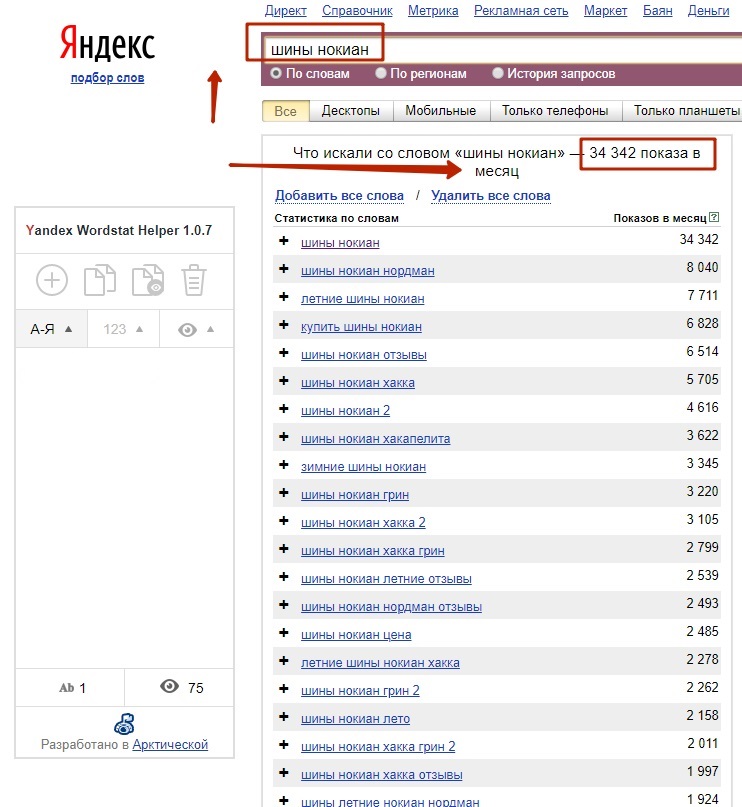The image size is (742, 807).
Task: Open the 'шины нокиан нордман' keyword link
Action: 367,270
